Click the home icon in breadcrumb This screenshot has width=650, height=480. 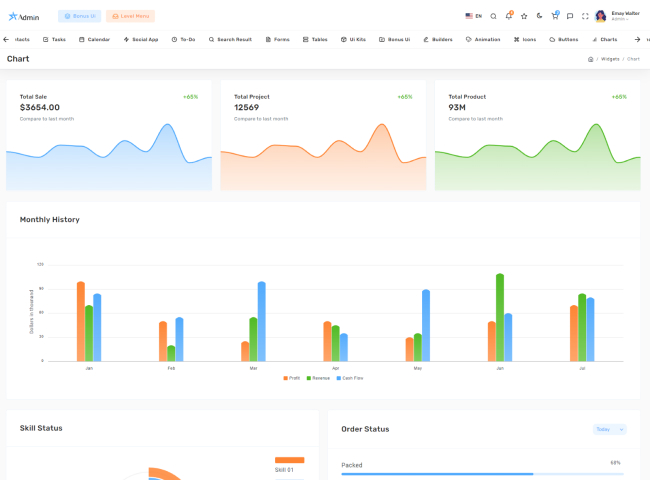(x=591, y=59)
